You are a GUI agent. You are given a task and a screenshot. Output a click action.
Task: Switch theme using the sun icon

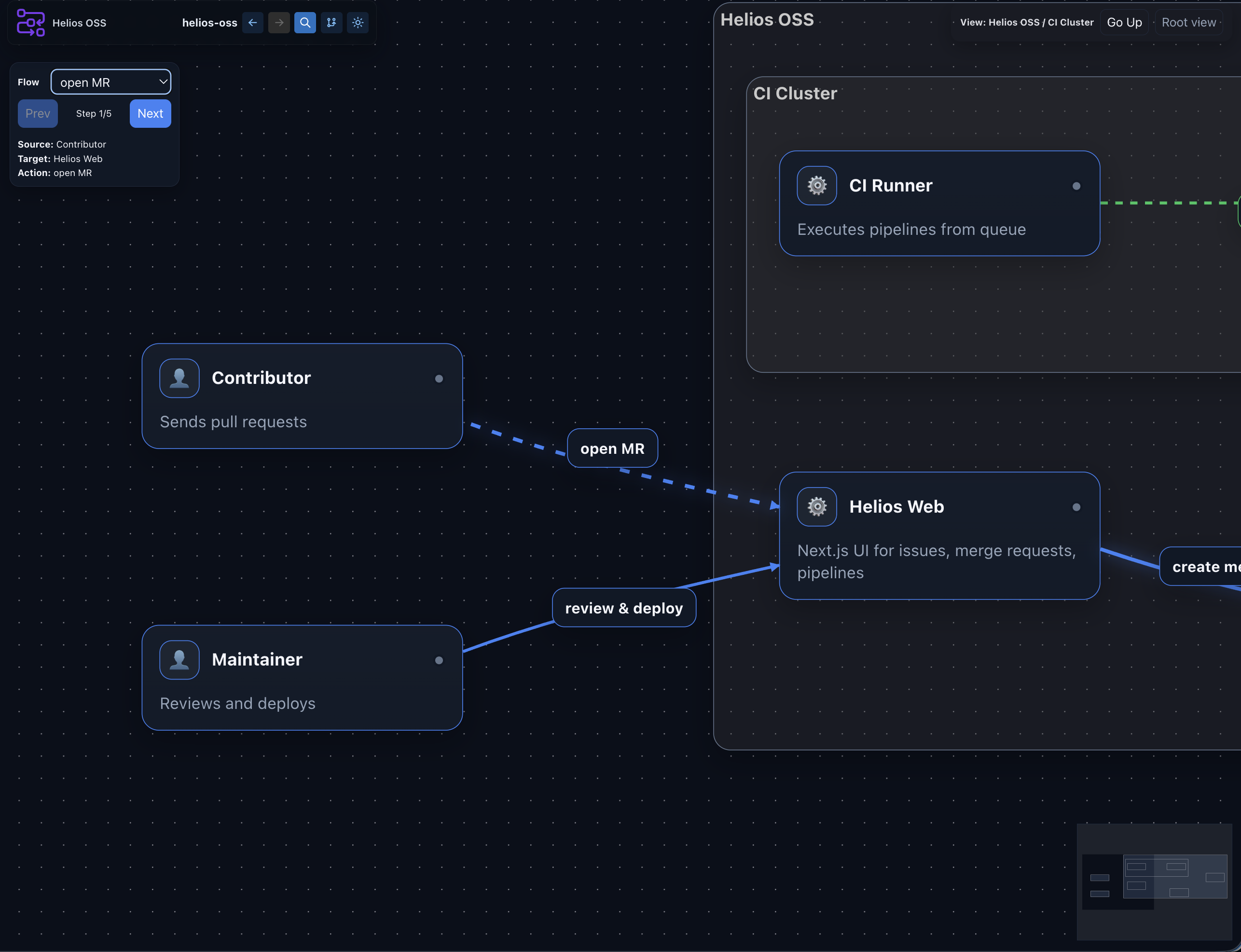tap(357, 23)
